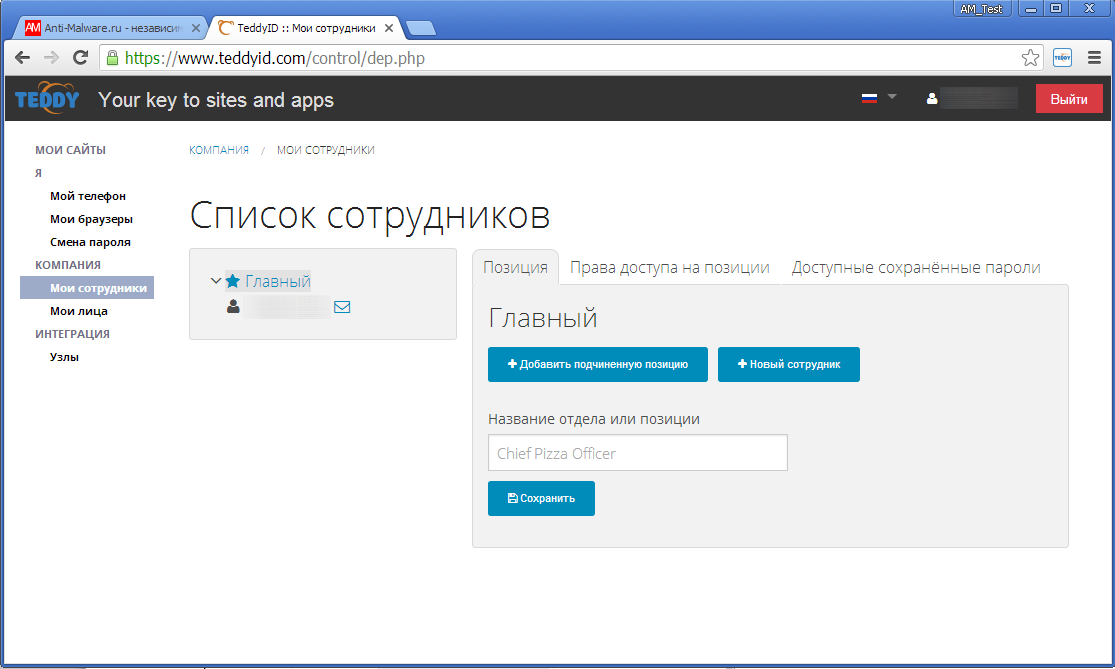Image resolution: width=1115 pixels, height=669 pixels.
Task: Click Добавить подчиненную позицию button
Action: 597,364
